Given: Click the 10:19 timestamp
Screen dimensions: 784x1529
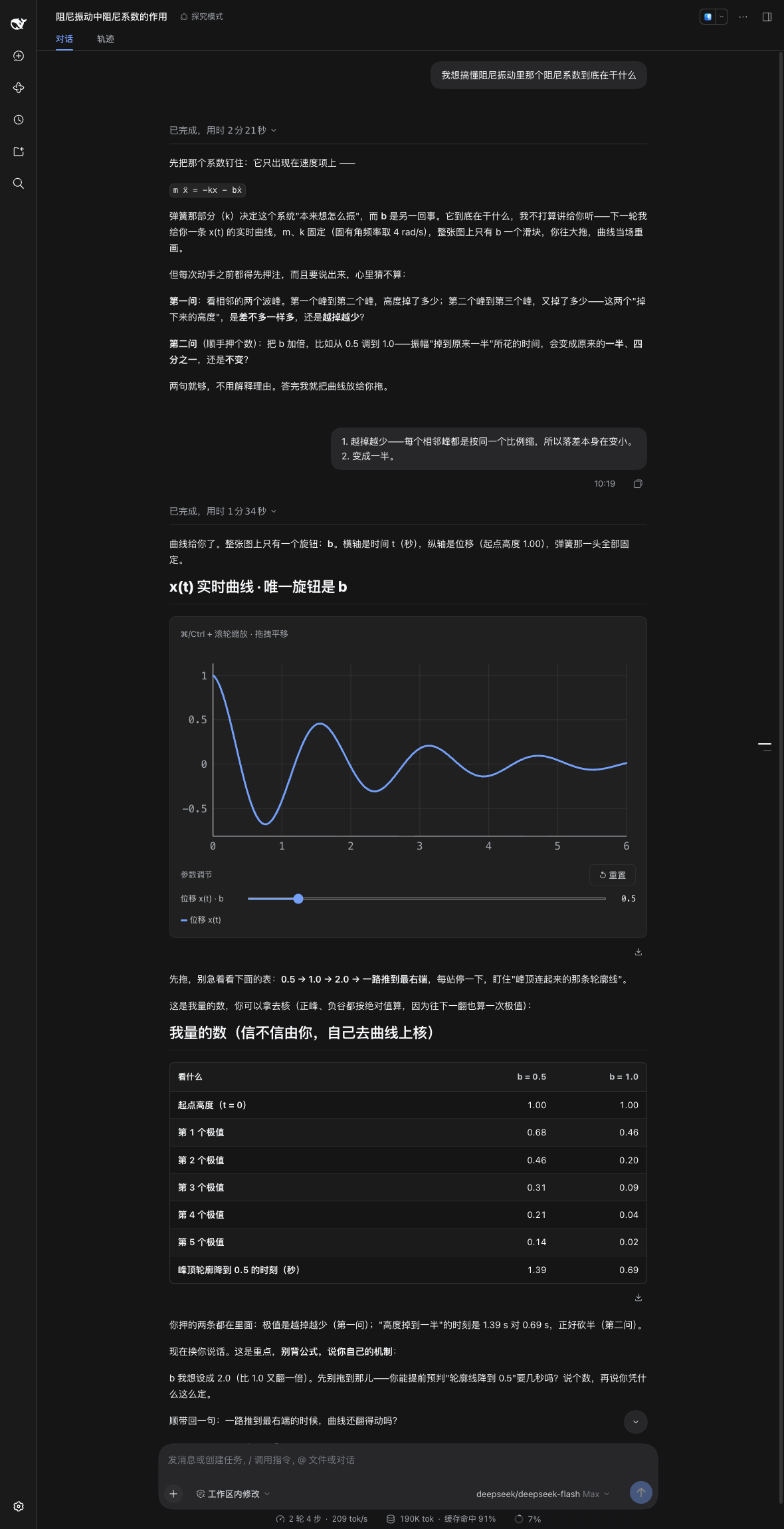Looking at the screenshot, I should [x=605, y=484].
